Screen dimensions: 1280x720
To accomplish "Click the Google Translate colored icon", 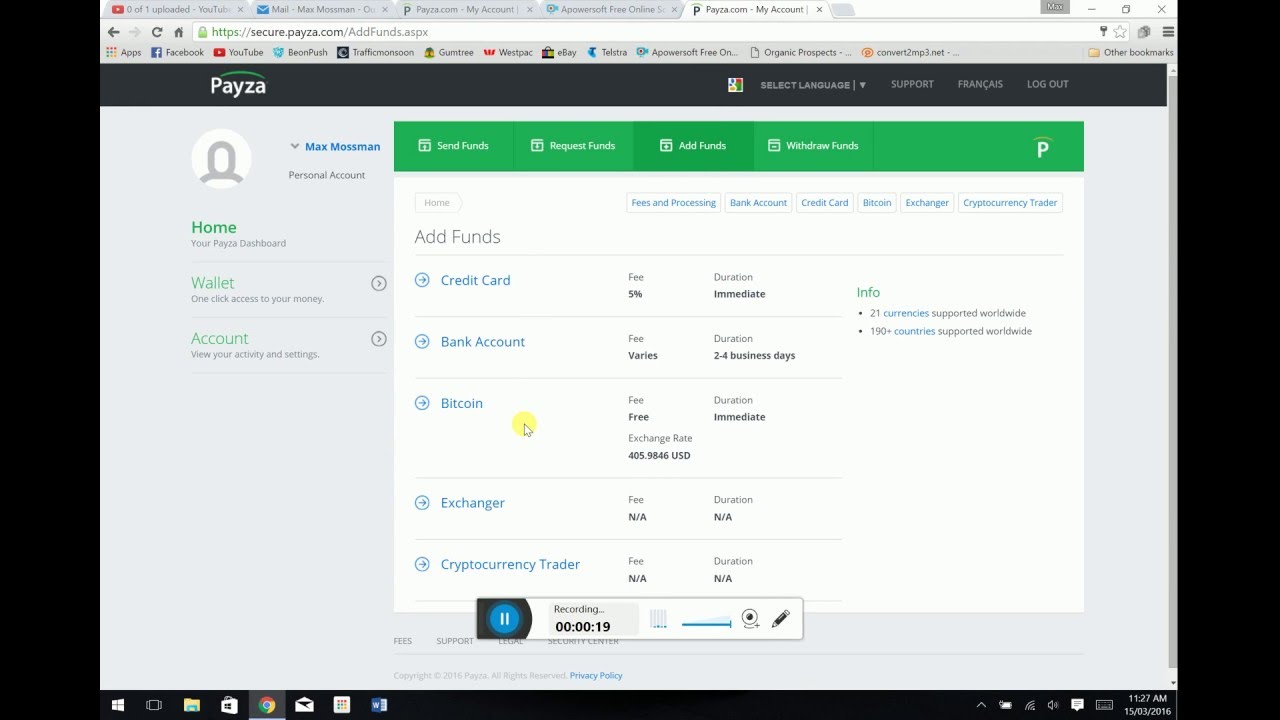I will [x=735, y=85].
